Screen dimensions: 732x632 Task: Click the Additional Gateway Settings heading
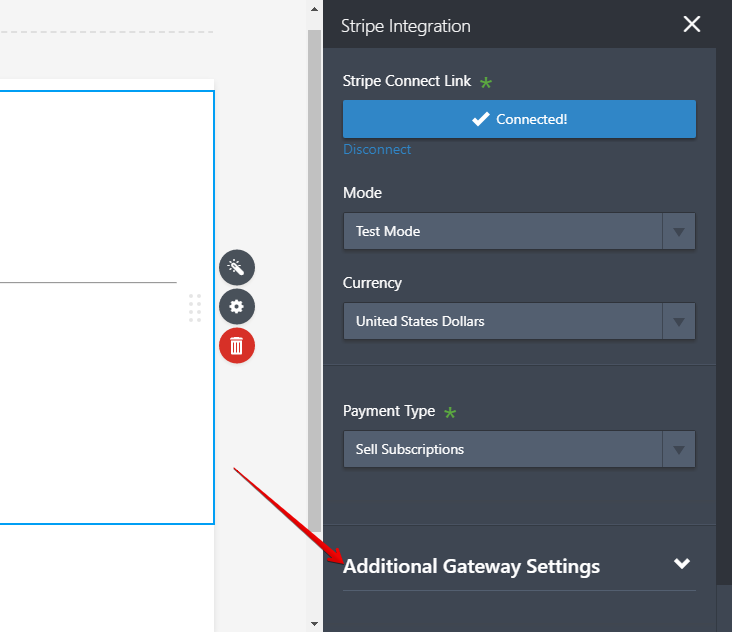471,566
